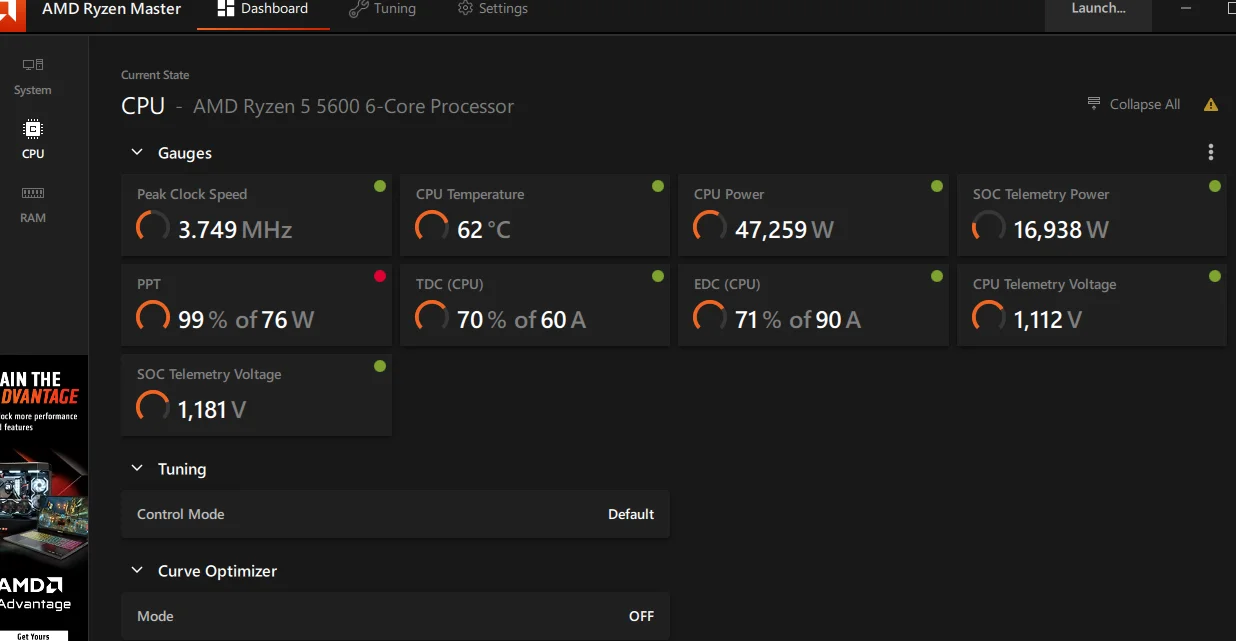Click the 1,181 V voltage value
Image resolution: width=1236 pixels, height=641 pixels.
click(x=212, y=410)
